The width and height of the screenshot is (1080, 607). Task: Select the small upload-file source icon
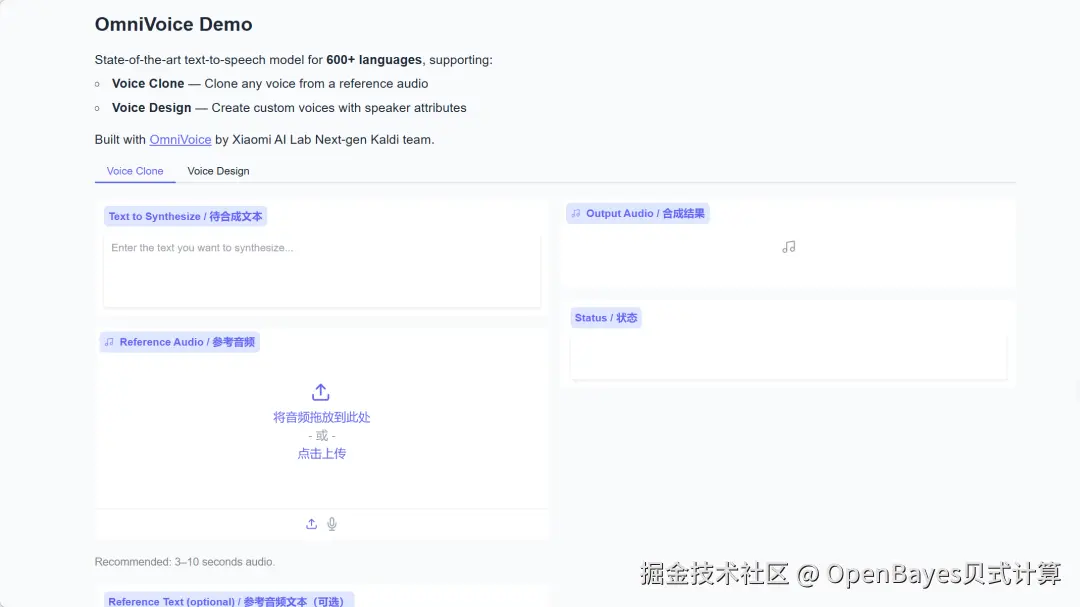point(311,524)
